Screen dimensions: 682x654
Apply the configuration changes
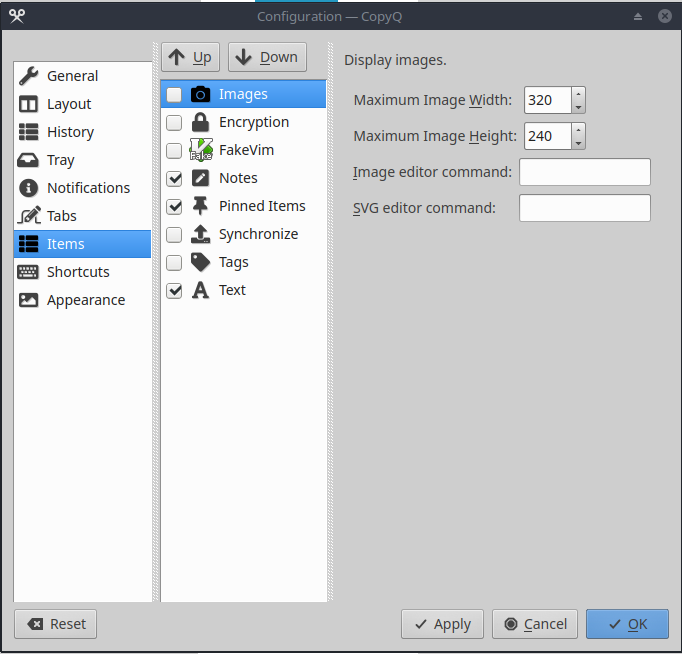442,624
